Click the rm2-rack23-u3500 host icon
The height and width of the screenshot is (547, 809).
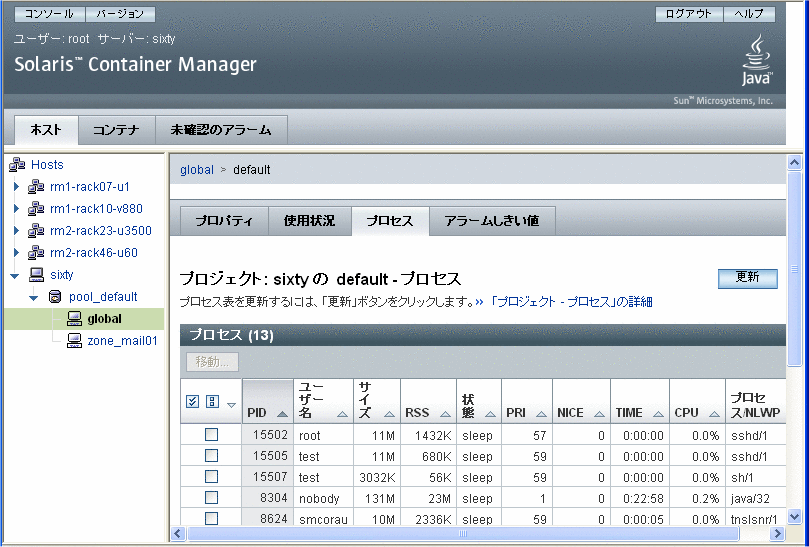(36, 230)
